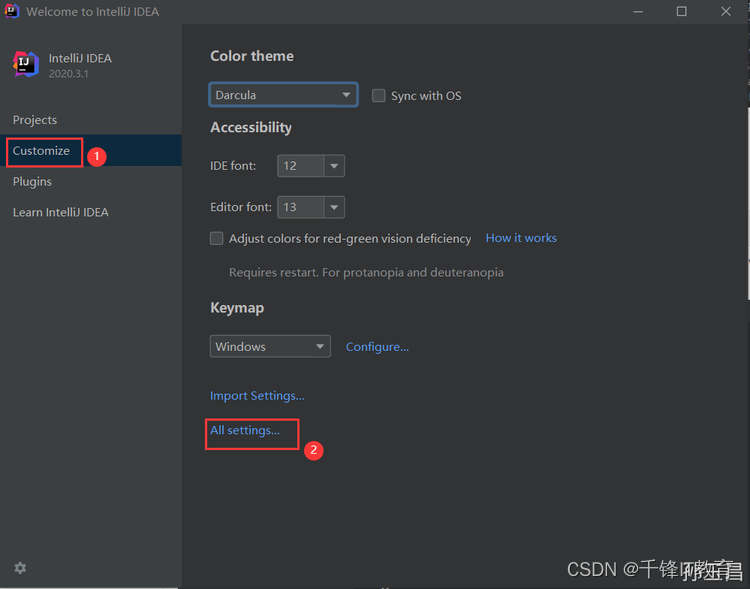Click the Editor font value field
Image resolution: width=750 pixels, height=589 pixels.
(x=301, y=207)
